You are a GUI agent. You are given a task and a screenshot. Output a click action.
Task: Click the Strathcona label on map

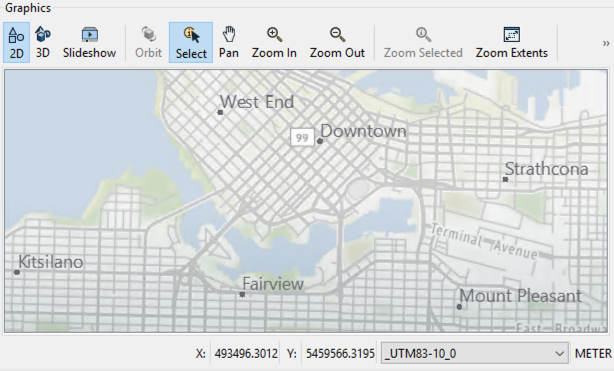(x=547, y=169)
